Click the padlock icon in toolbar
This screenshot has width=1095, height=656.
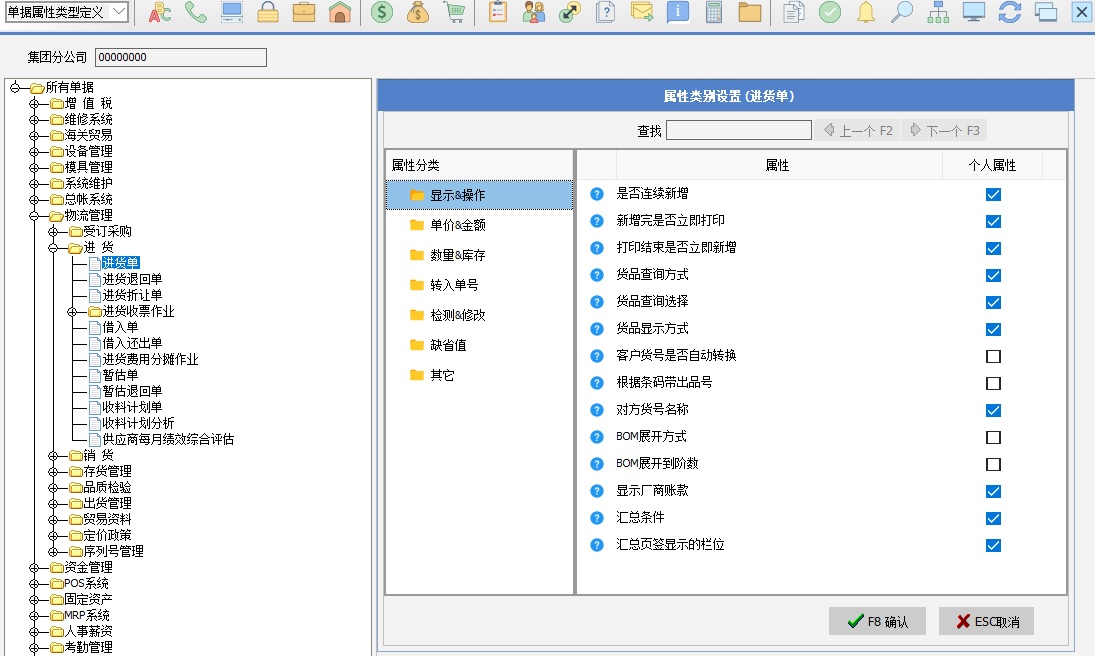268,12
